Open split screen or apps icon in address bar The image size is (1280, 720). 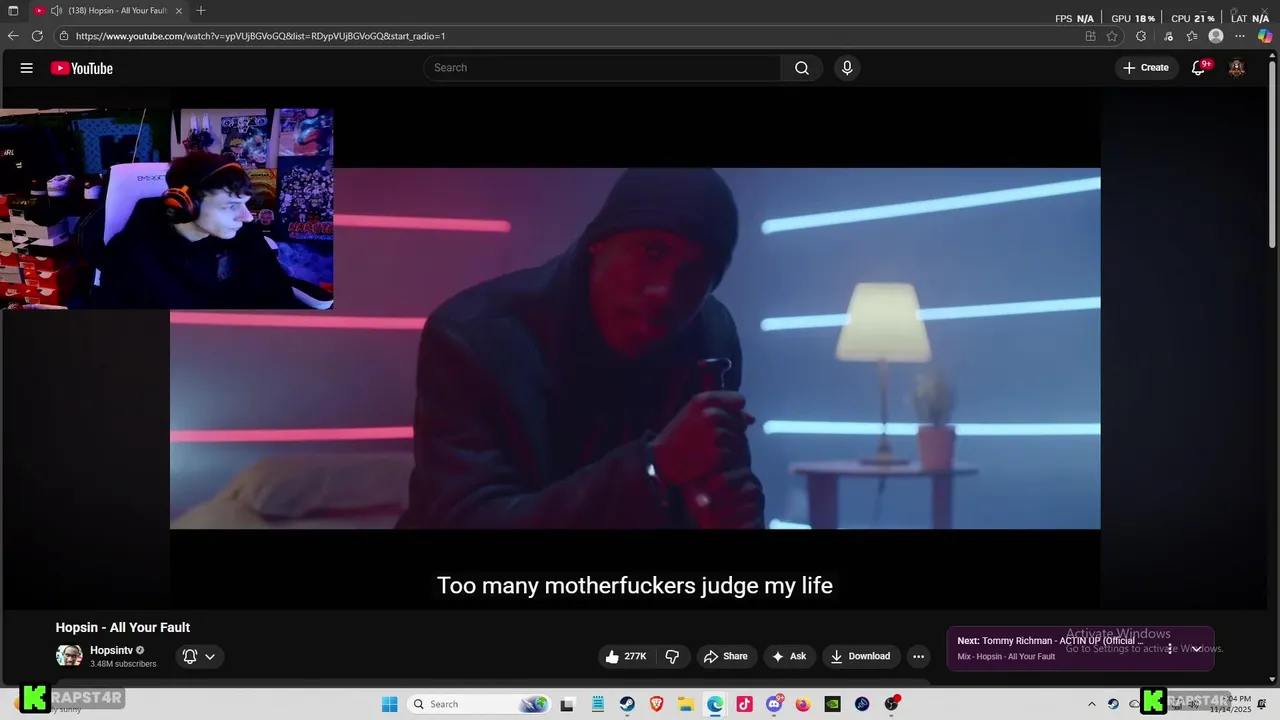tap(1090, 36)
